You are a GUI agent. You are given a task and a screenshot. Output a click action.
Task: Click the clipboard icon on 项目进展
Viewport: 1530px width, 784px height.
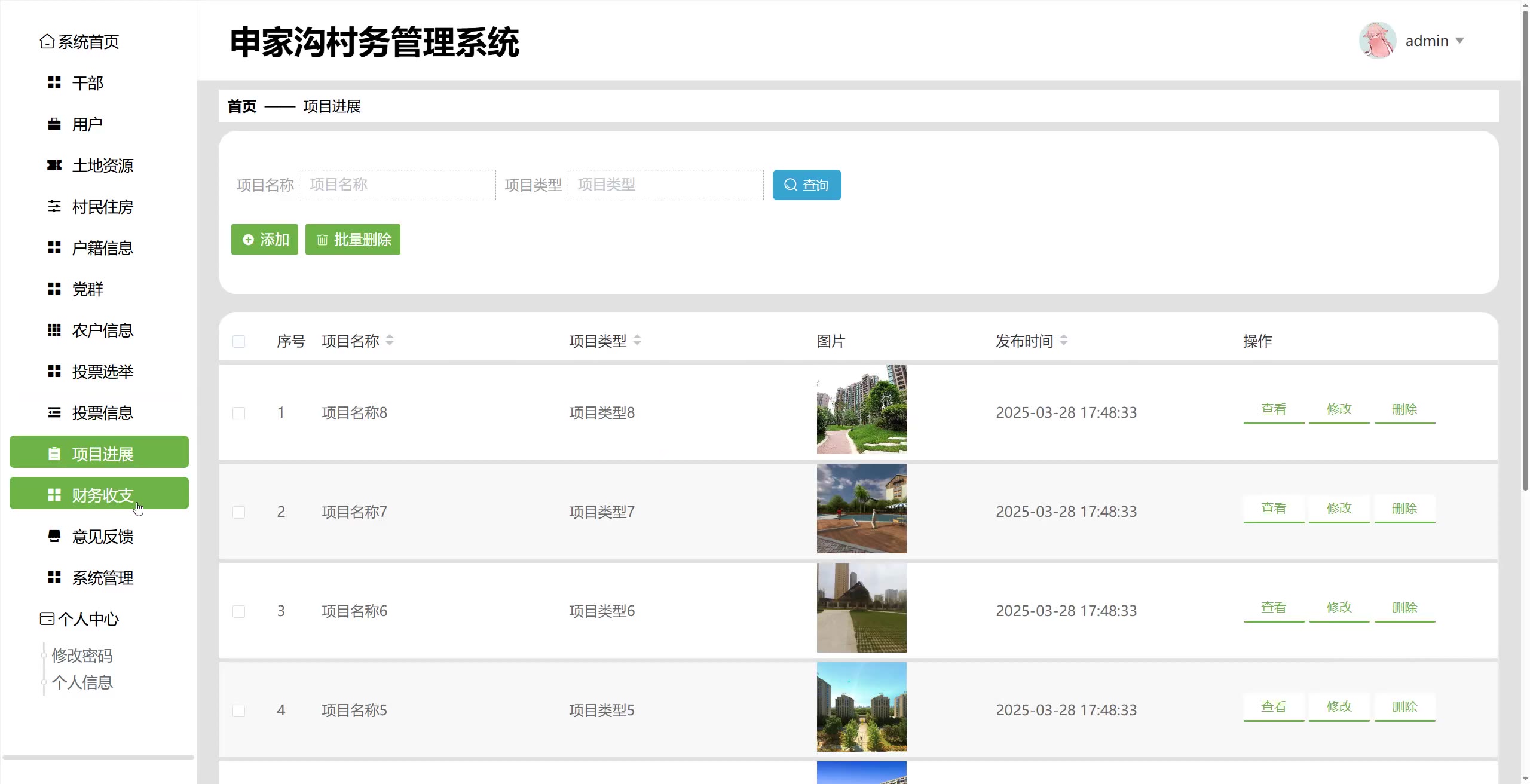coord(54,454)
